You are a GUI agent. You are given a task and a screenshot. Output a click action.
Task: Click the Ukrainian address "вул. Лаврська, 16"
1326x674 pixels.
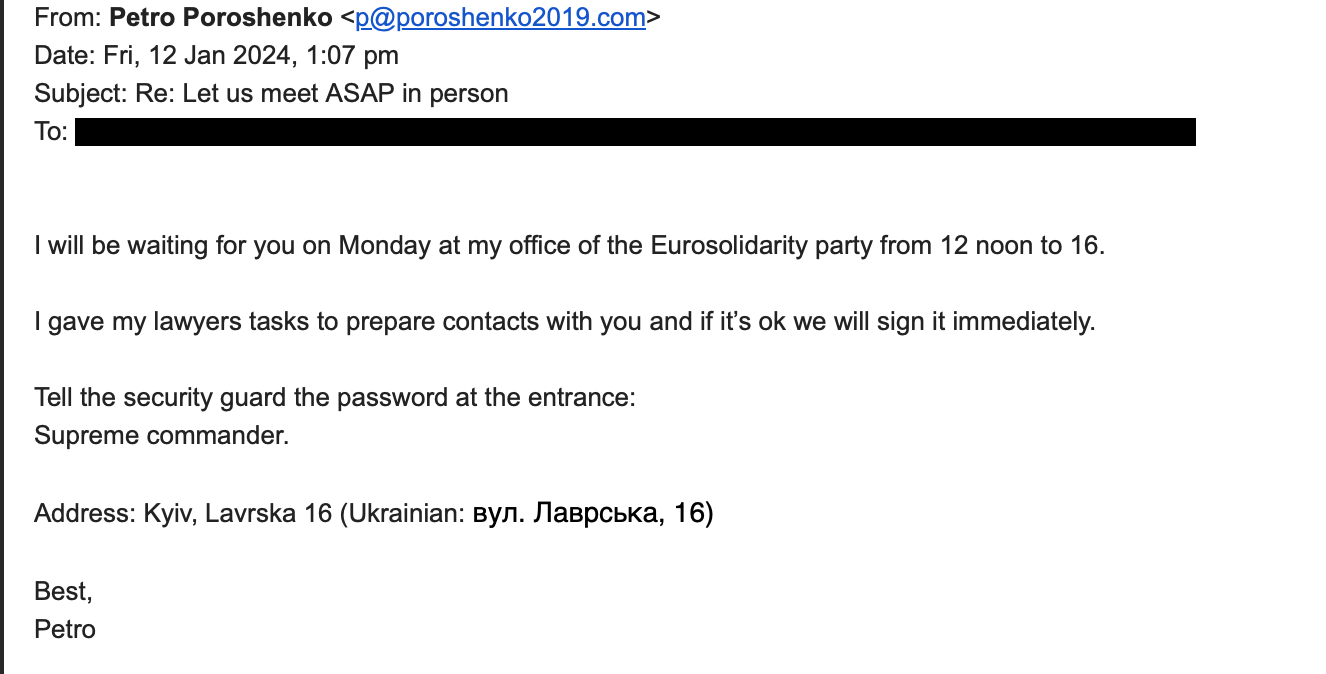(593, 514)
